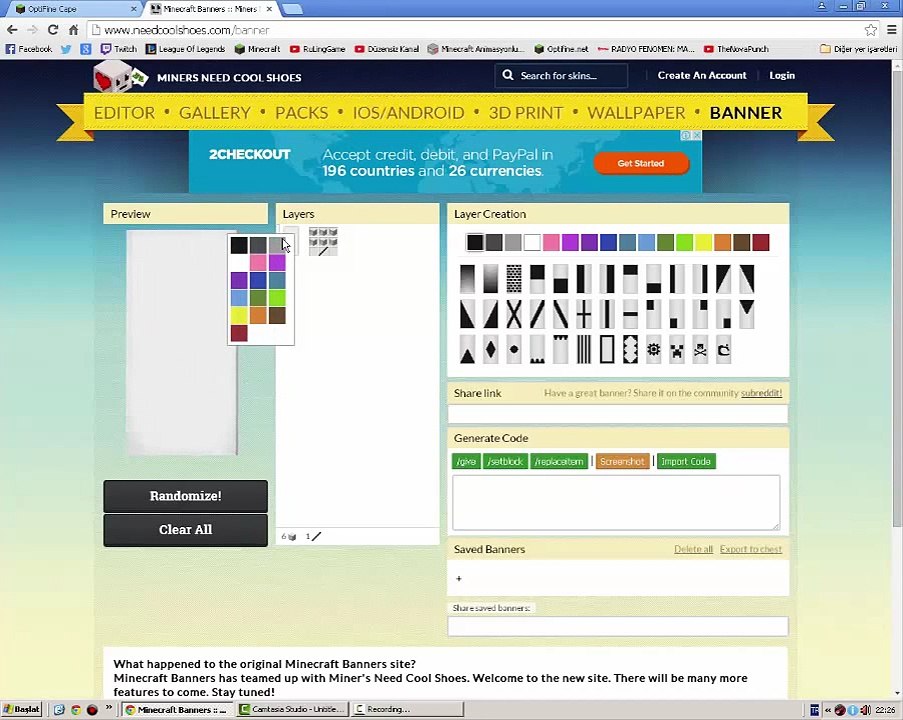The image size is (903, 720).
Task: Click the Clear All button
Action: pos(185,530)
